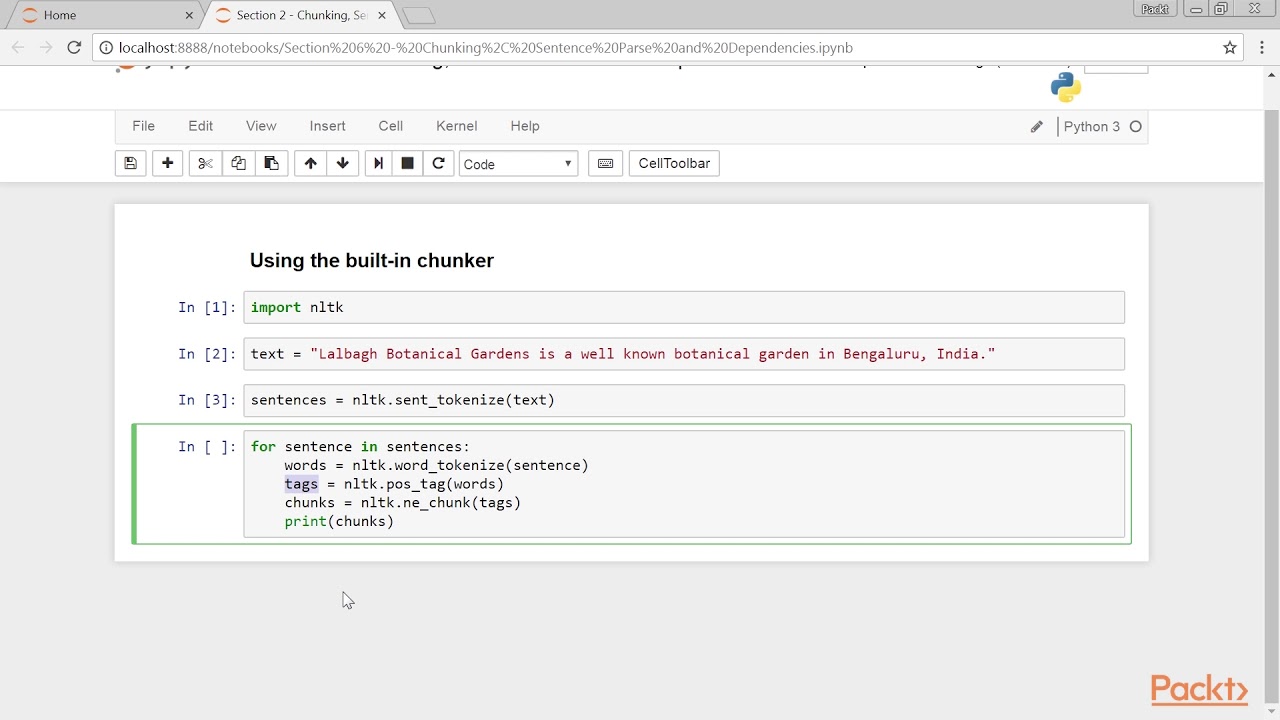Open the Cell menu
Viewport: 1280px width, 720px height.
coord(391,126)
